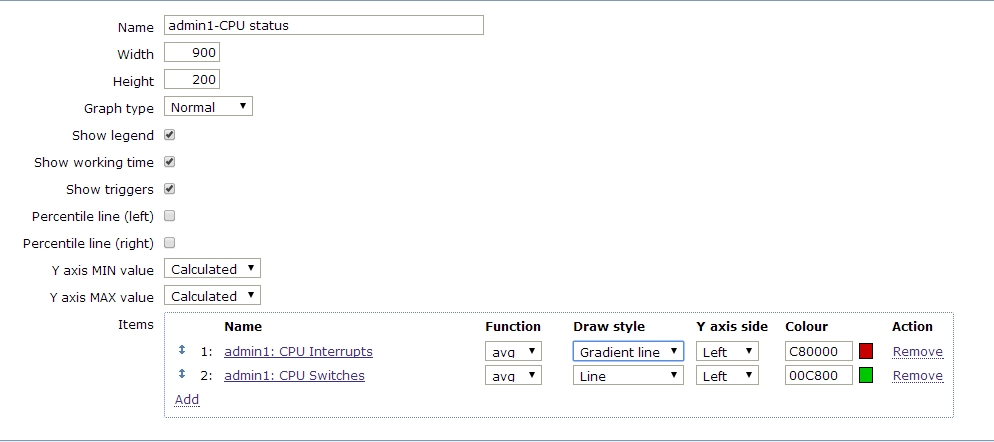This screenshot has width=994, height=442.
Task: Open Y axis side dropdown for CPU Interrupts
Action: click(727, 351)
